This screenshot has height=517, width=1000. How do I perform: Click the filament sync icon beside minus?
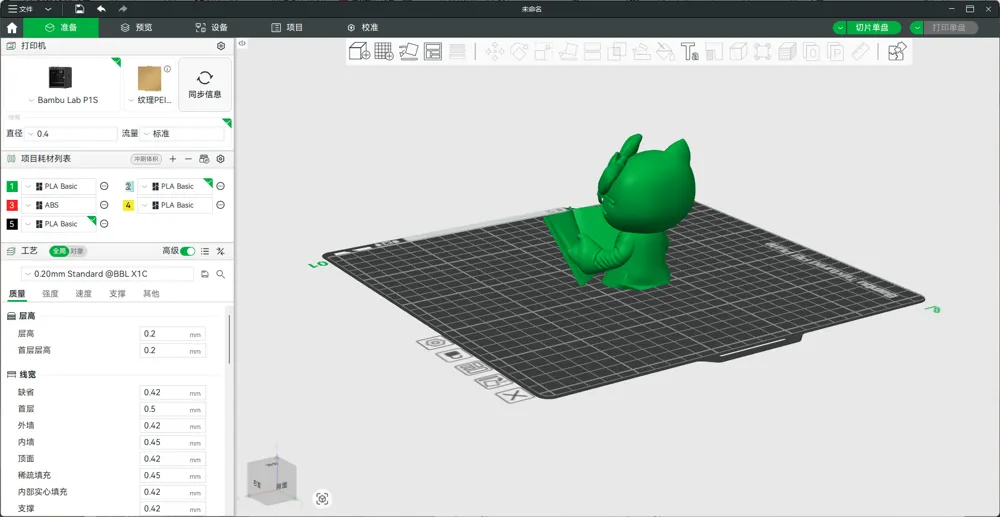click(204, 159)
